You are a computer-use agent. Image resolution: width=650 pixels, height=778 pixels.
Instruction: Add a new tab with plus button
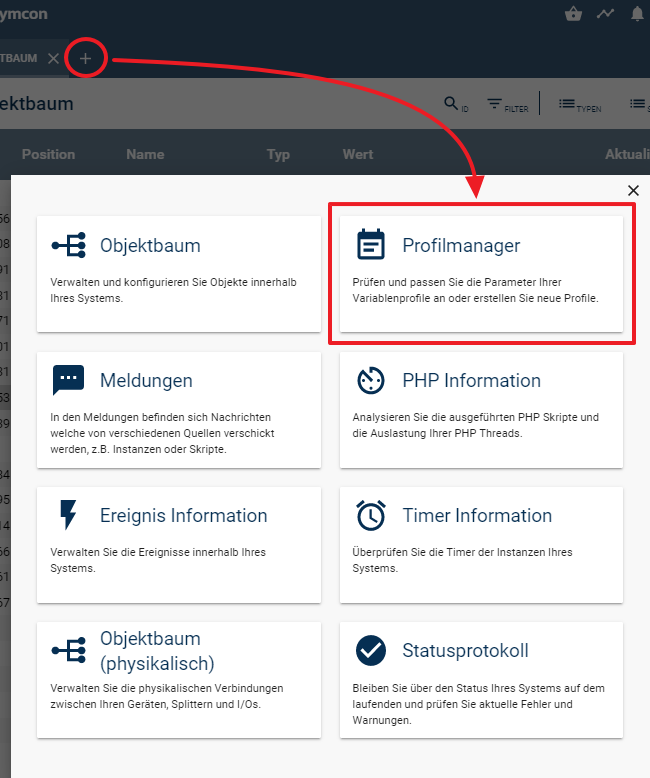[85, 58]
